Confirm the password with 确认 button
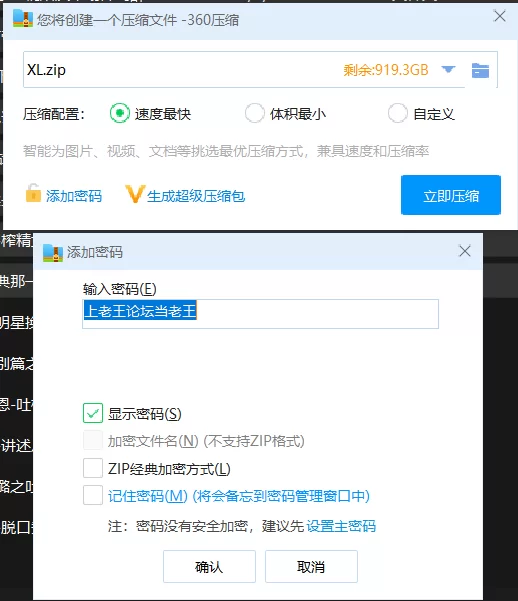Screen dimensions: 518x601 [209, 567]
